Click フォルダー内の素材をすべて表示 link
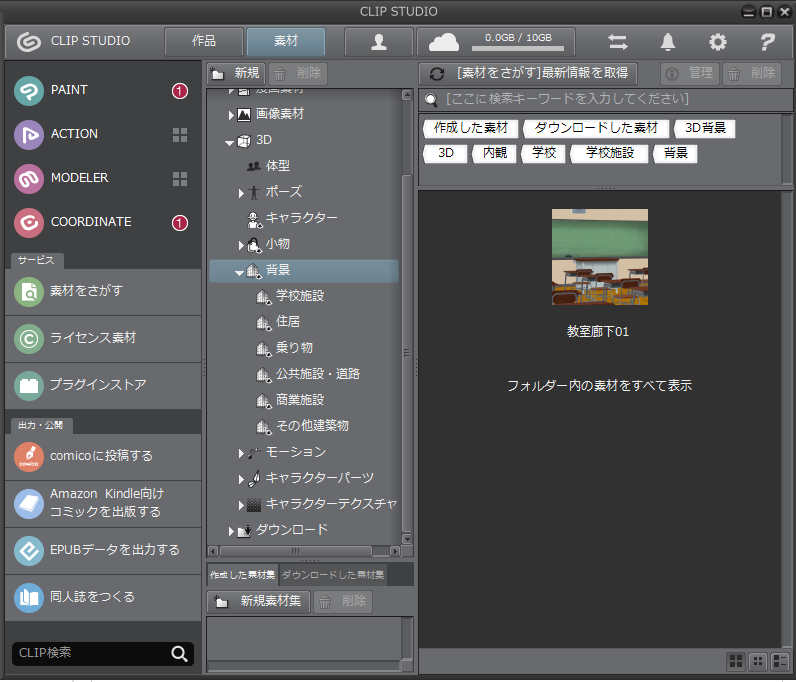The height and width of the screenshot is (682, 796). coord(599,385)
